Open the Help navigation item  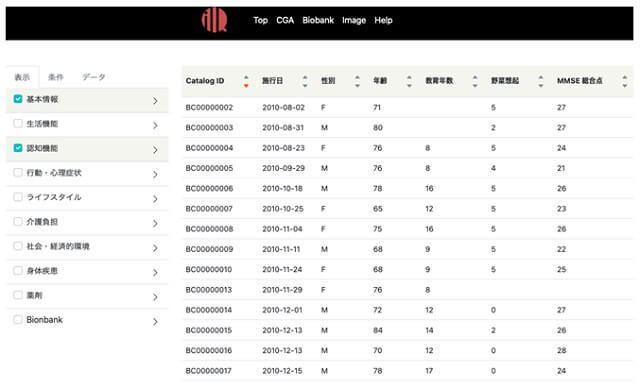pos(383,20)
